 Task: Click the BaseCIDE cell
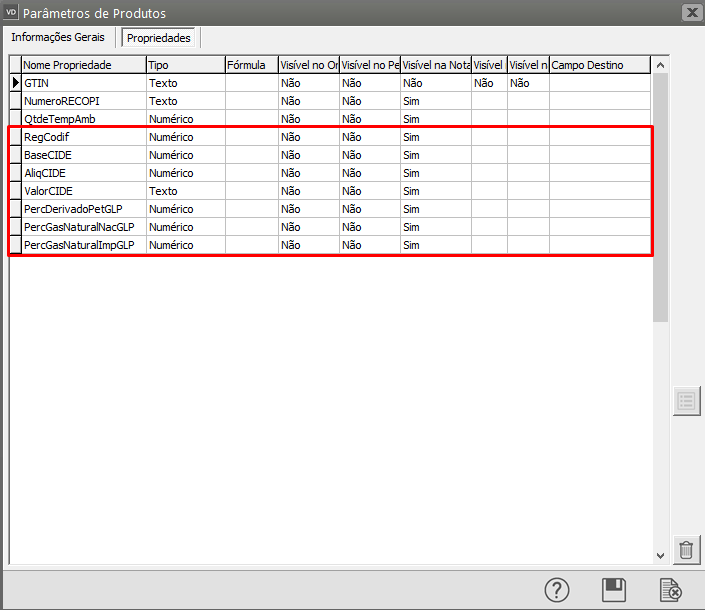coord(84,155)
